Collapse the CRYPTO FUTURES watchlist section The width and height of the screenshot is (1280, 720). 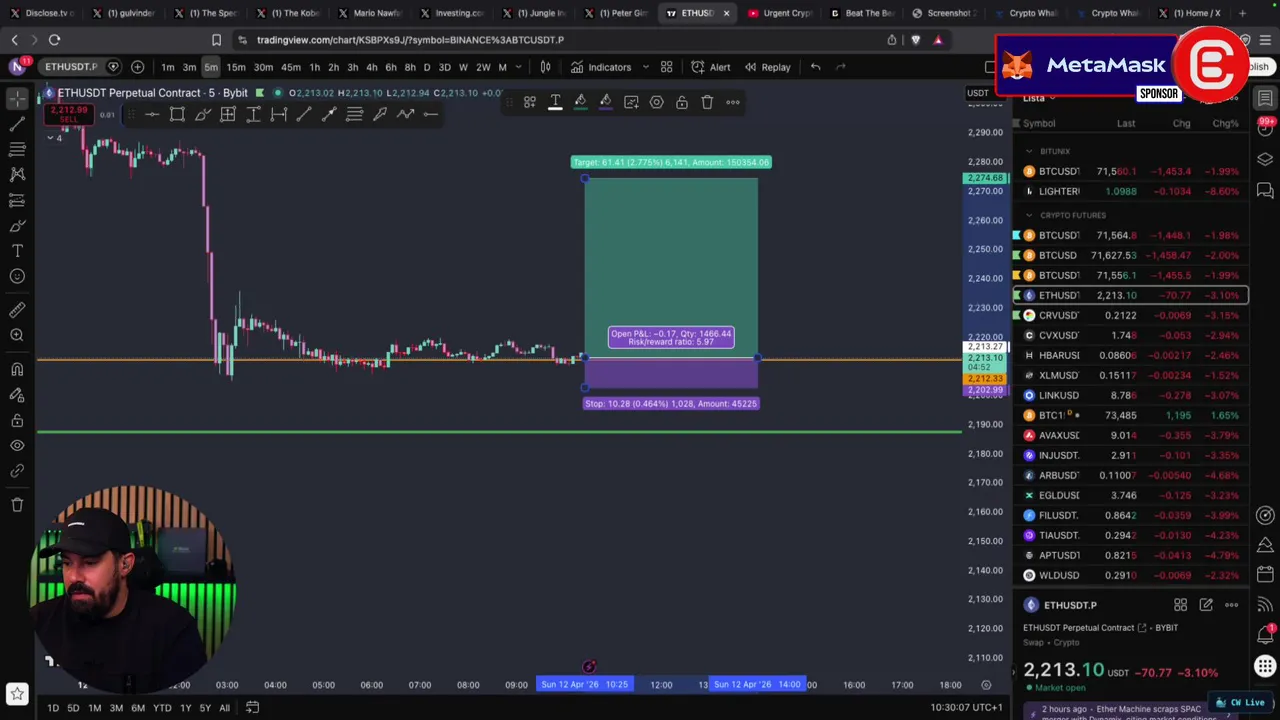point(1028,215)
